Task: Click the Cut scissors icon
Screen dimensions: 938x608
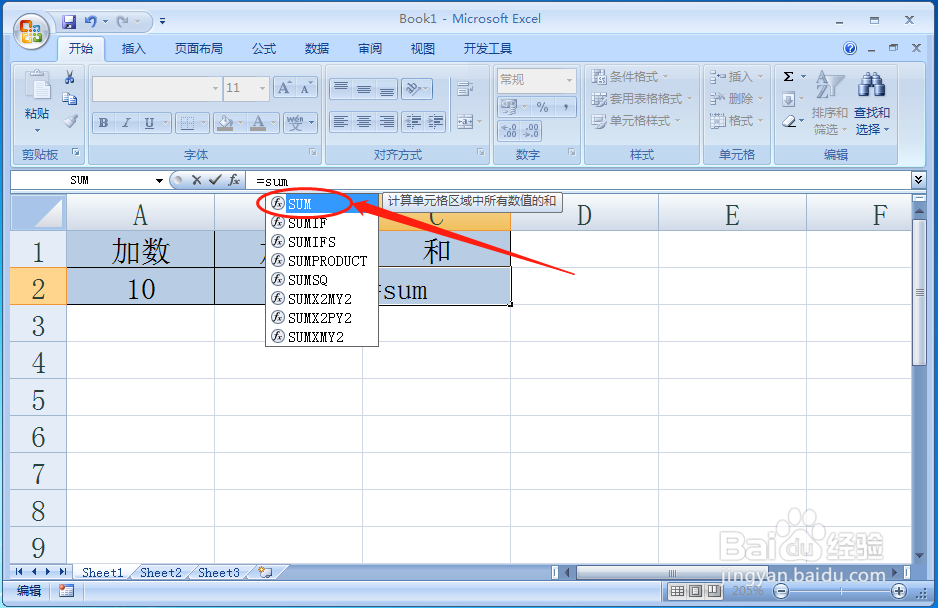Action: pos(70,77)
